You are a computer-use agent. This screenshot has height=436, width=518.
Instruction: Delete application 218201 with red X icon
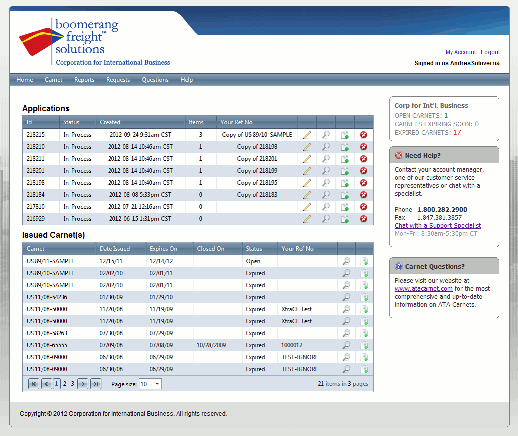(363, 171)
